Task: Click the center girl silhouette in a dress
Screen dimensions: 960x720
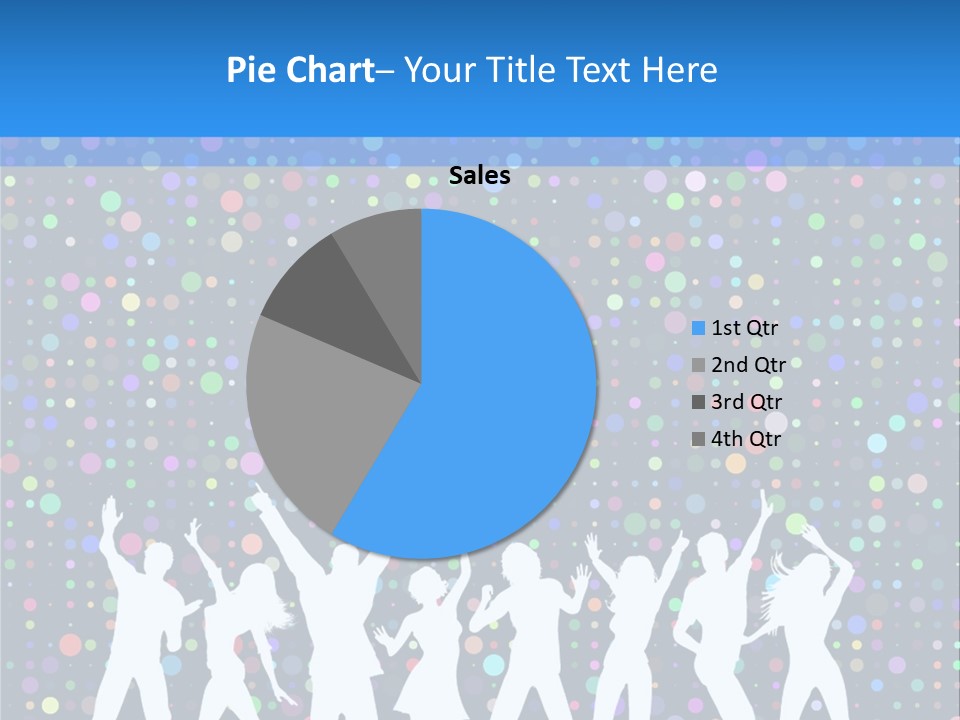Action: pos(428,650)
